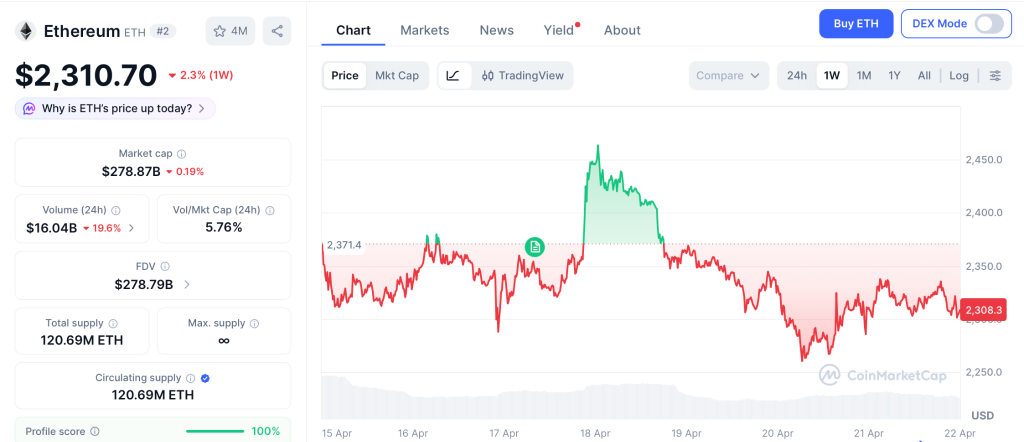The height and width of the screenshot is (442, 1024).
Task: Toggle the Log scale option
Action: [959, 76]
